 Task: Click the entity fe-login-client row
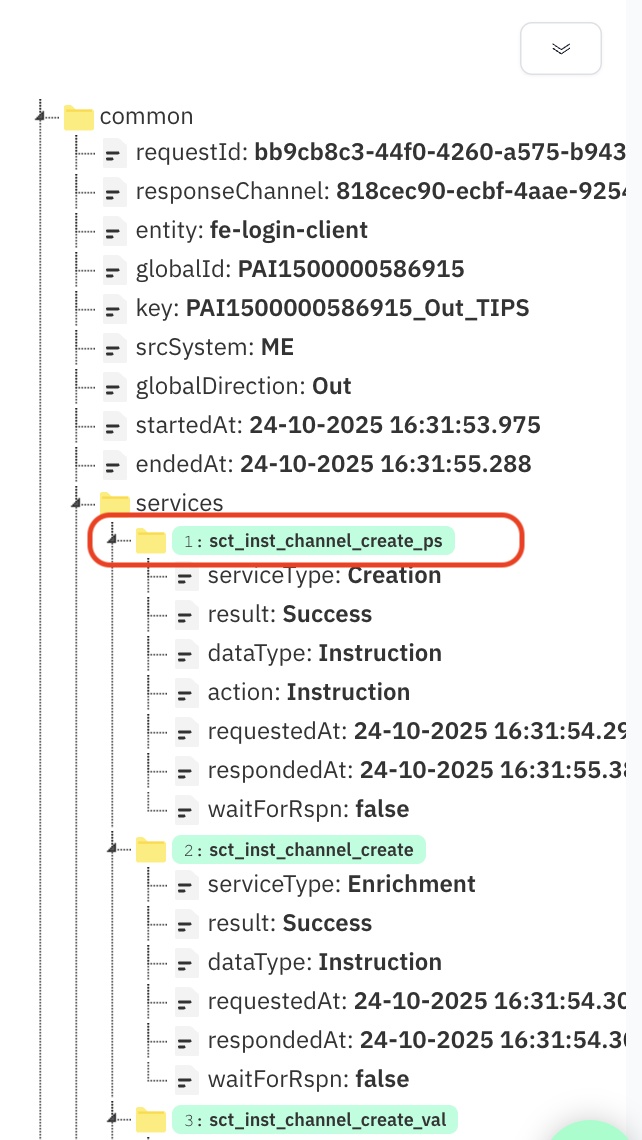251,231
